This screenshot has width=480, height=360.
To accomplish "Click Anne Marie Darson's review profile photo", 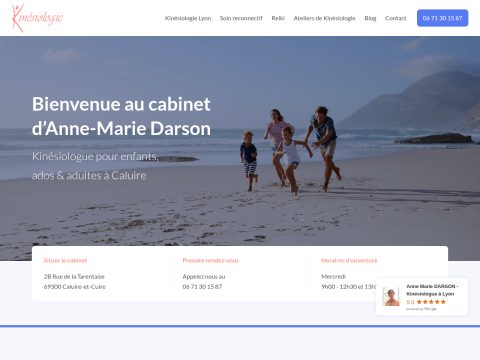I will tap(391, 297).
